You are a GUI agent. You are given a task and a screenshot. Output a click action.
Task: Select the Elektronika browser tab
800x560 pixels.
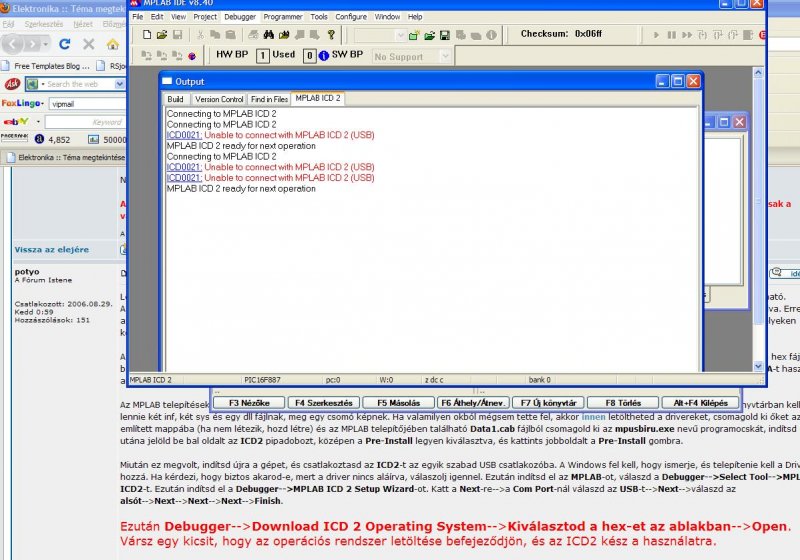(65, 157)
